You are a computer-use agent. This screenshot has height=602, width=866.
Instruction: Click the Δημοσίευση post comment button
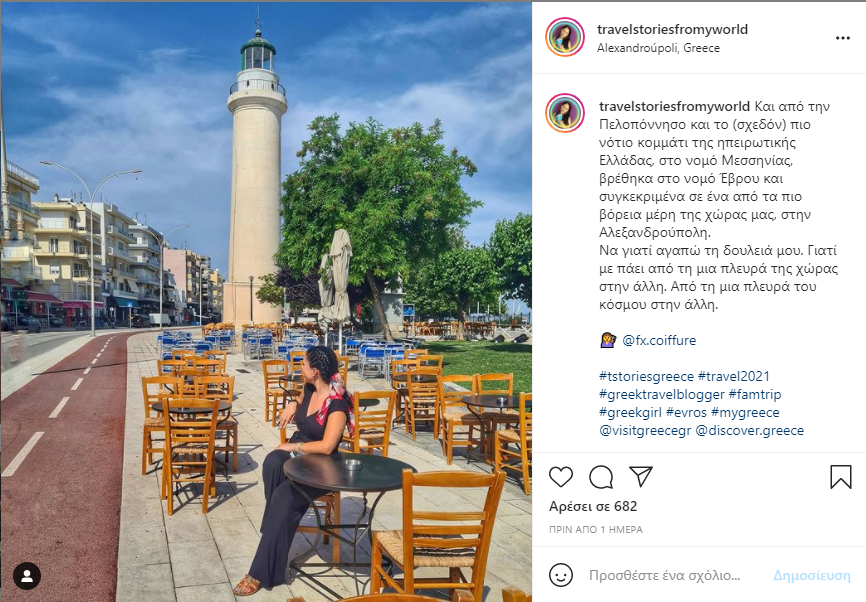(811, 575)
